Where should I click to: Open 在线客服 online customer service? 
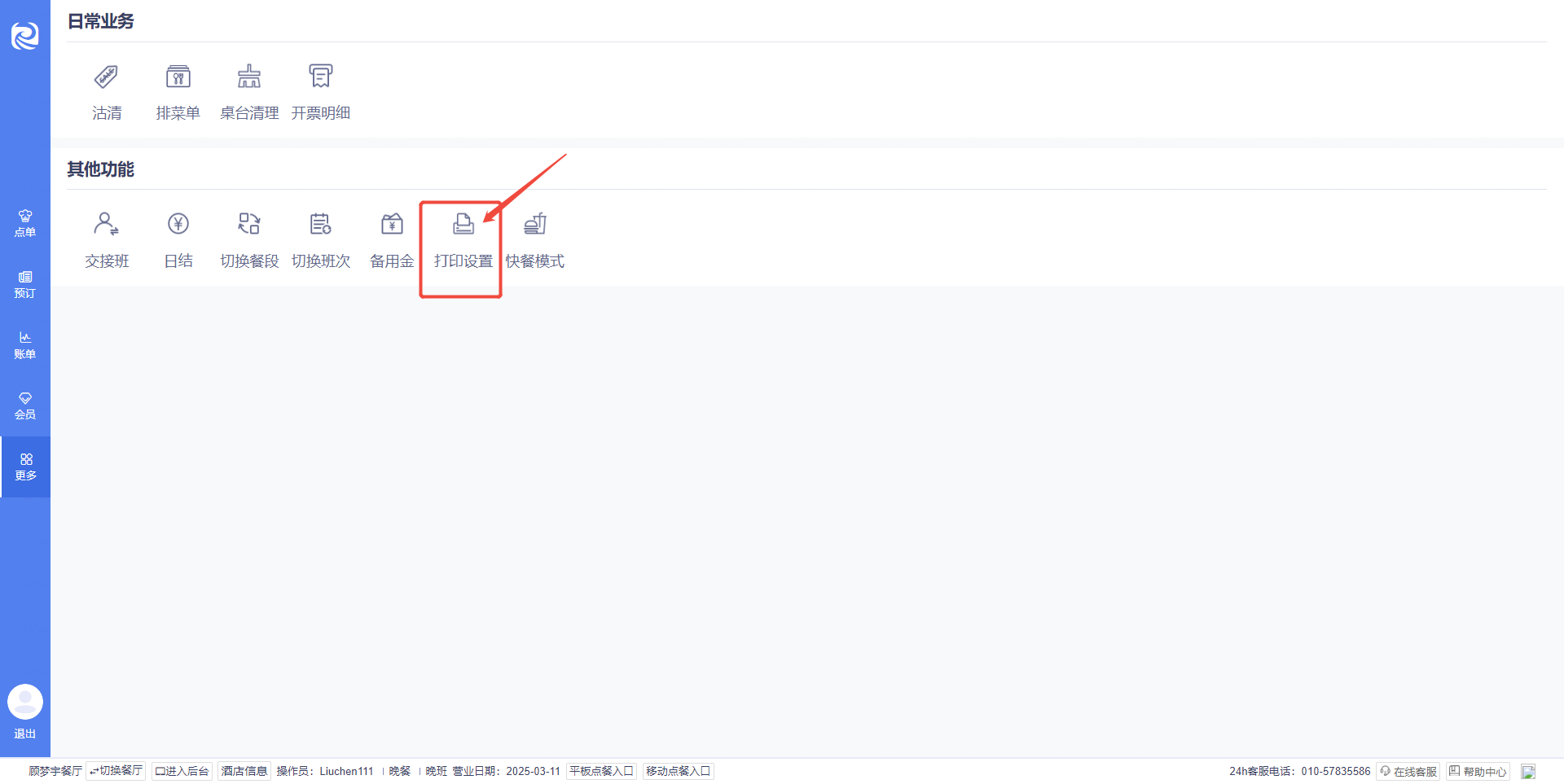pos(1408,771)
